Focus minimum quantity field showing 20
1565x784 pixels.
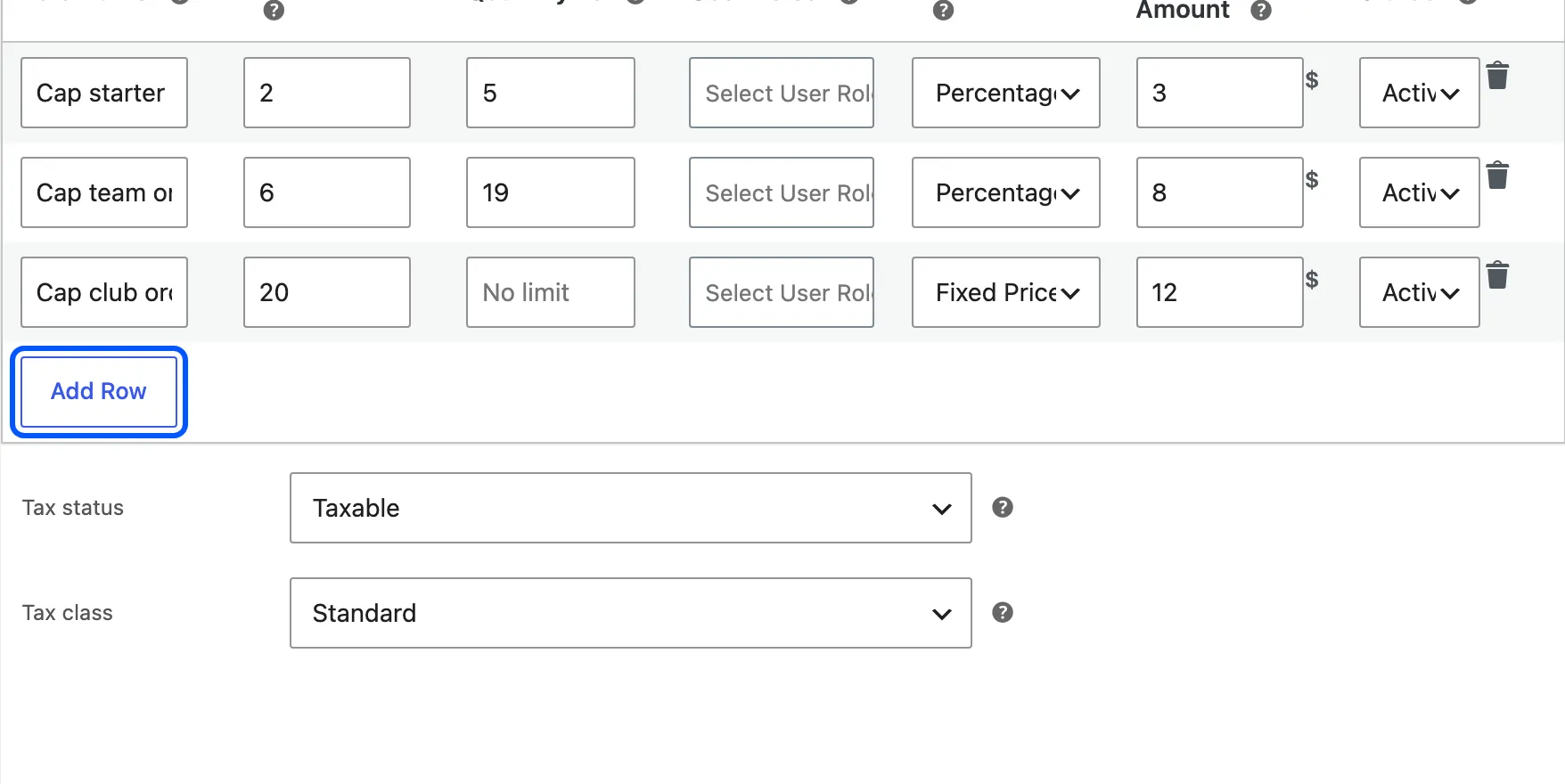coord(327,292)
